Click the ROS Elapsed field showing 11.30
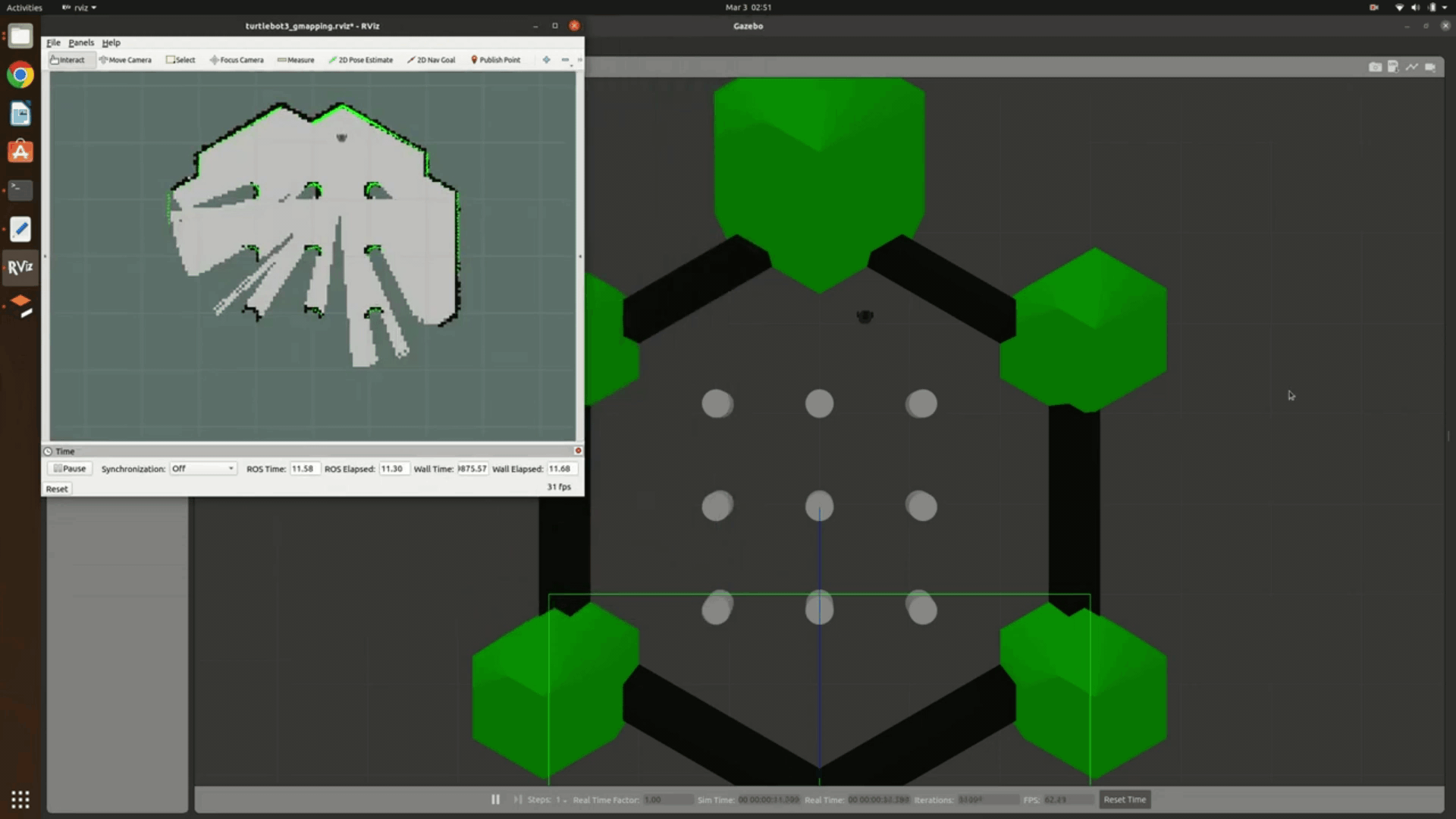Image resolution: width=1456 pixels, height=819 pixels. (x=394, y=469)
